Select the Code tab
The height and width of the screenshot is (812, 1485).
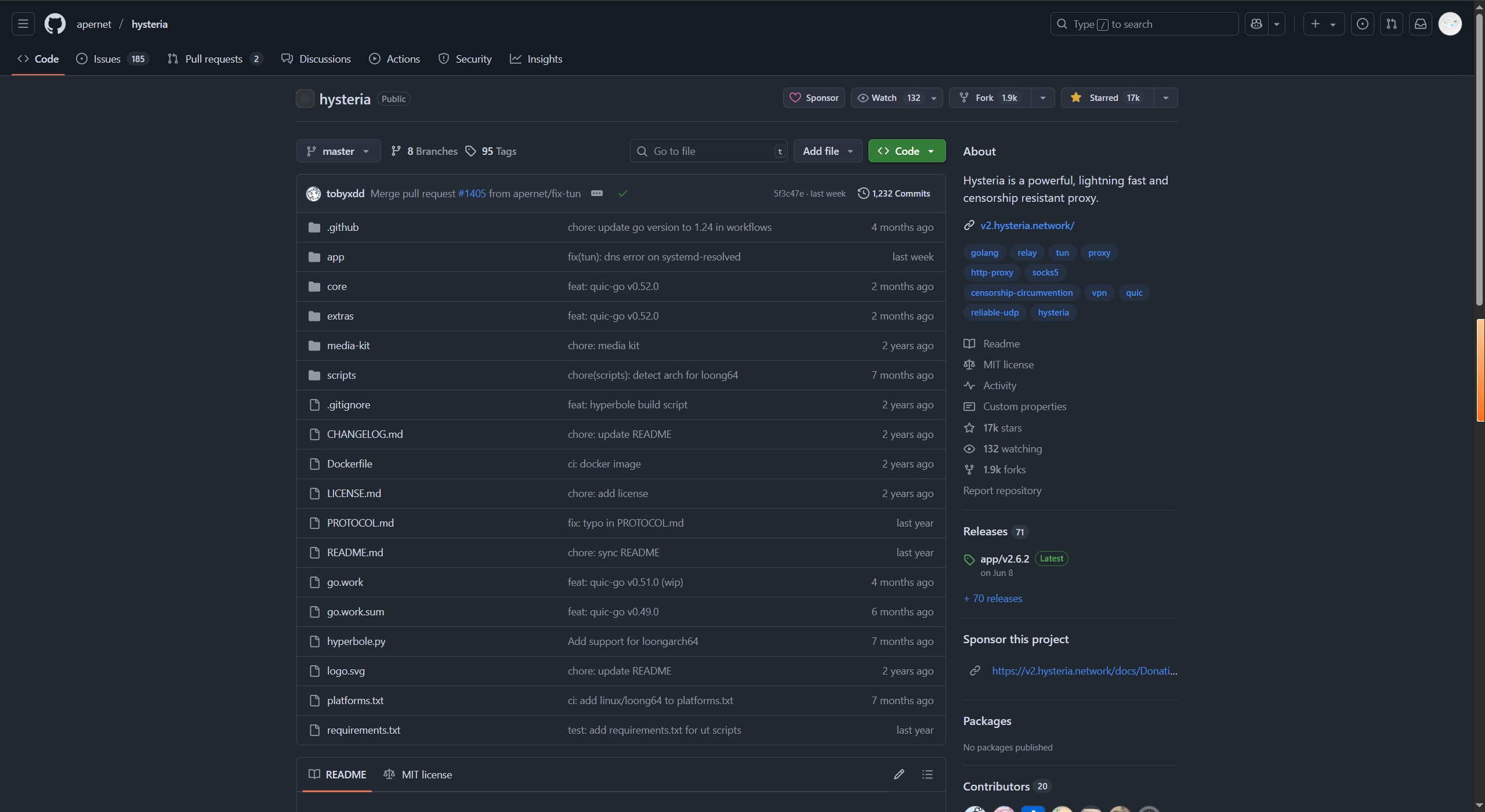tap(38, 59)
